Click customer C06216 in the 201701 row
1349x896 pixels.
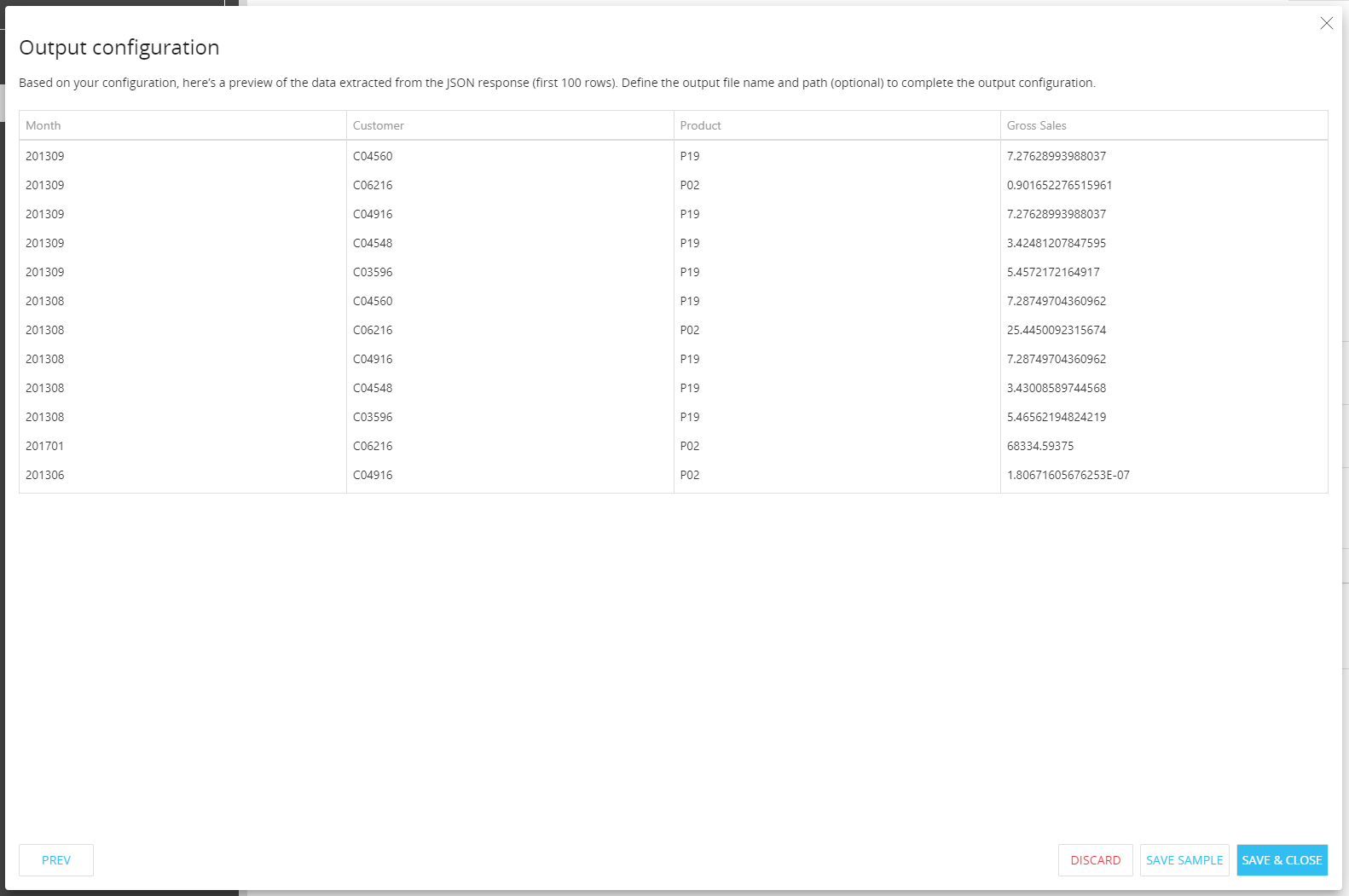click(373, 446)
